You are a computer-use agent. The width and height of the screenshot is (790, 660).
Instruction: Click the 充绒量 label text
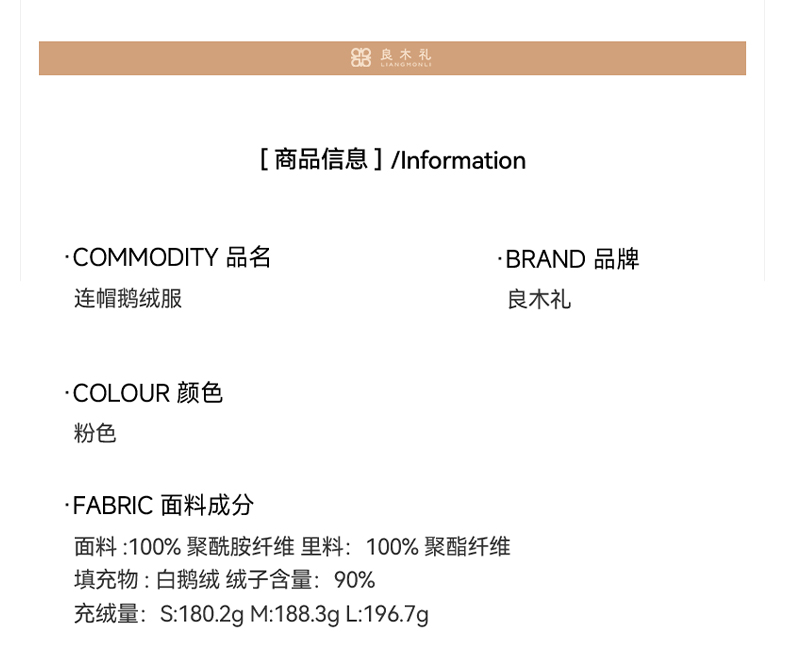[106, 614]
